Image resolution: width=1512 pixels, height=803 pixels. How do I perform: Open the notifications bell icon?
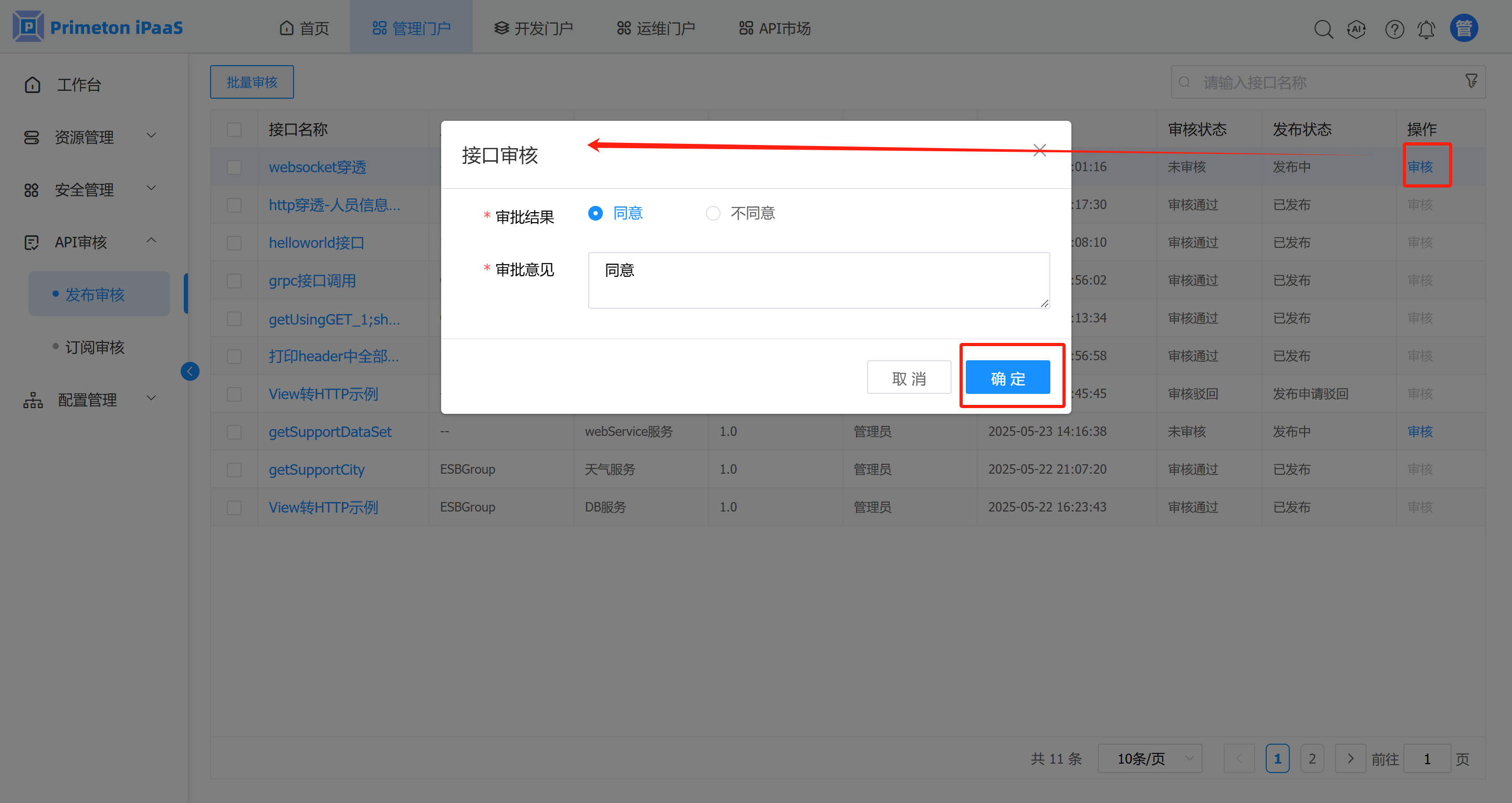(1426, 29)
